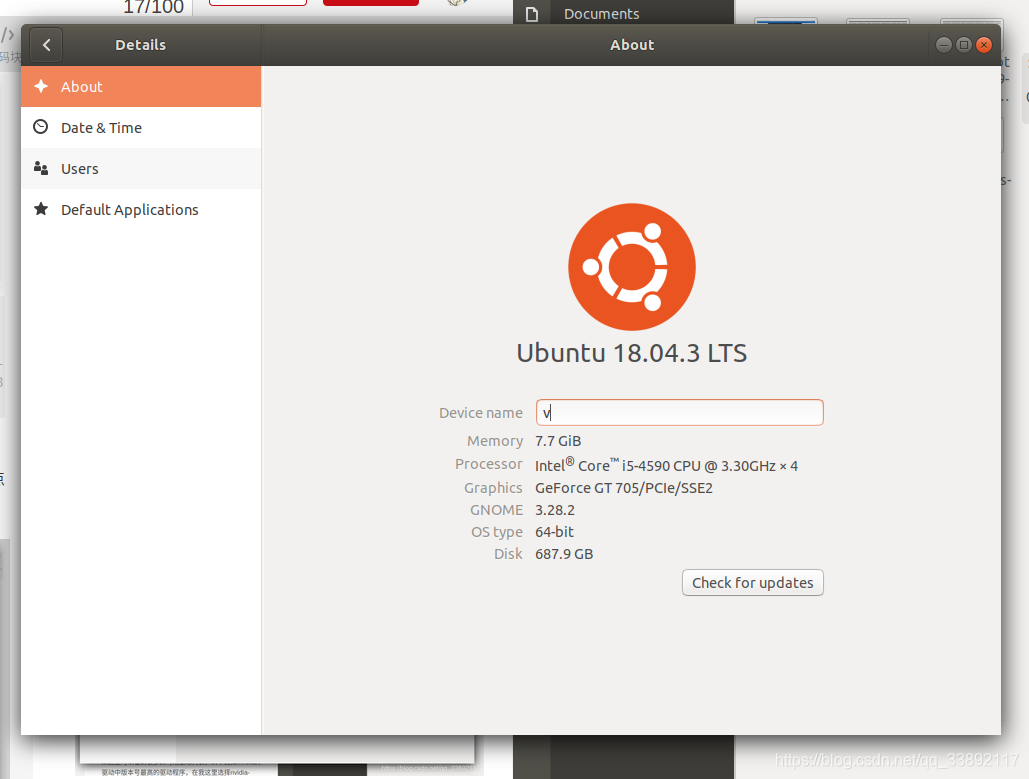Click the people icon next to Users
This screenshot has width=1029, height=779.
tap(40, 168)
